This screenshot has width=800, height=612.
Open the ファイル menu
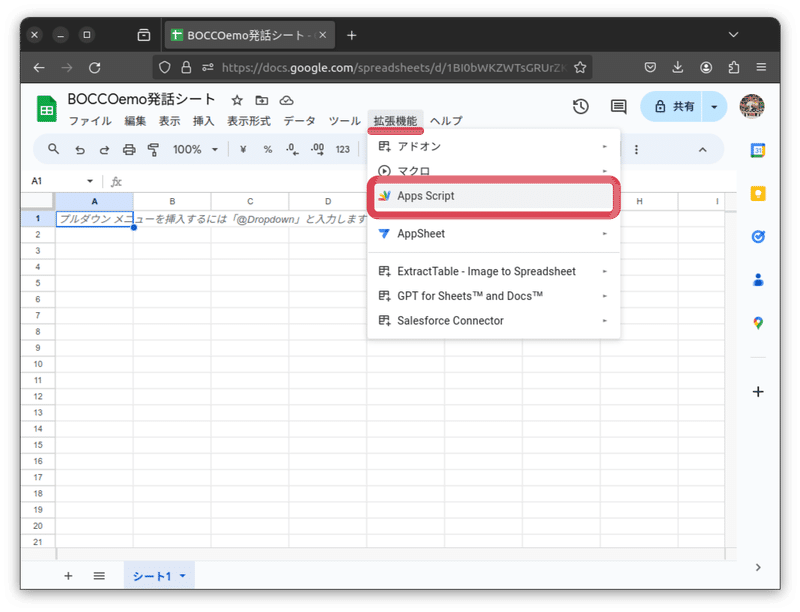pos(90,121)
